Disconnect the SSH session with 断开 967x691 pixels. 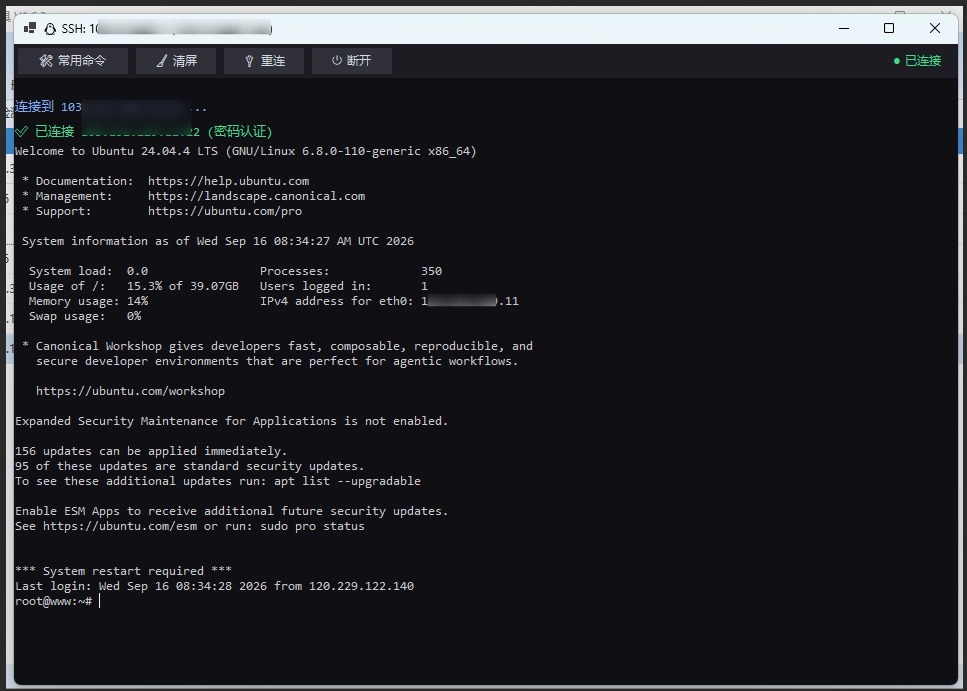(352, 60)
